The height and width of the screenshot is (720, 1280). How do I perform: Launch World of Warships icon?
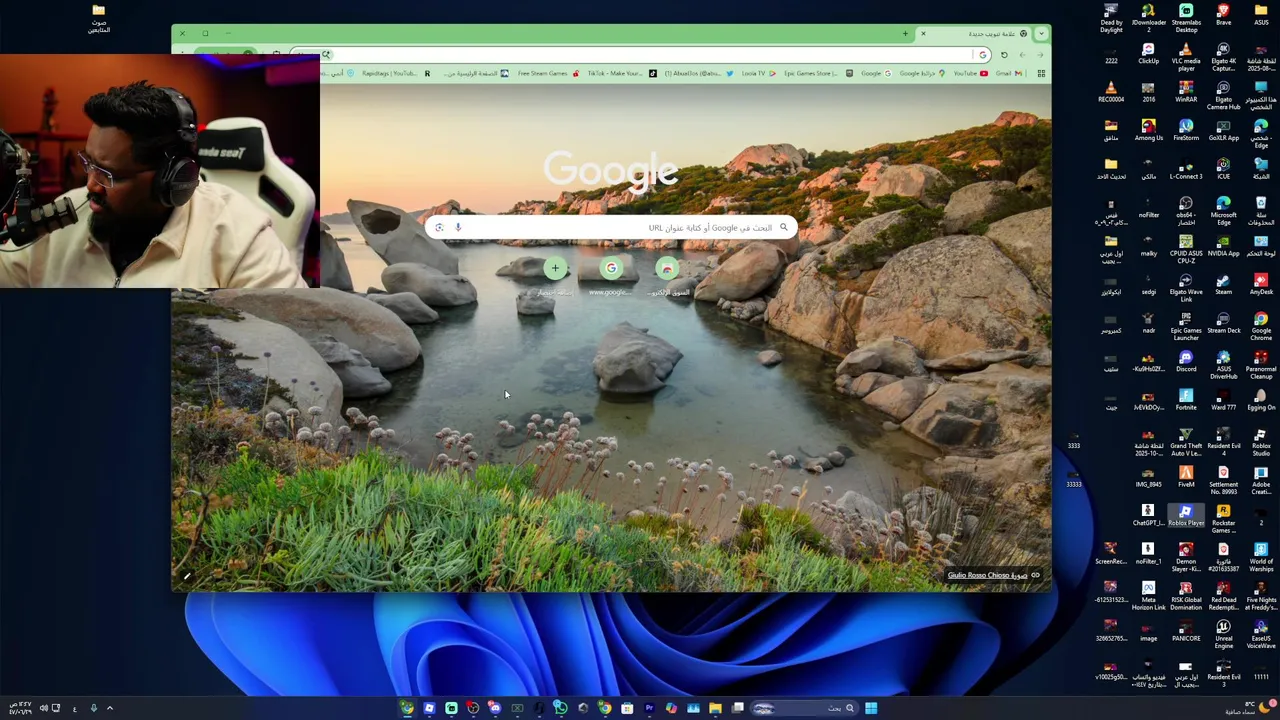(x=1261, y=558)
